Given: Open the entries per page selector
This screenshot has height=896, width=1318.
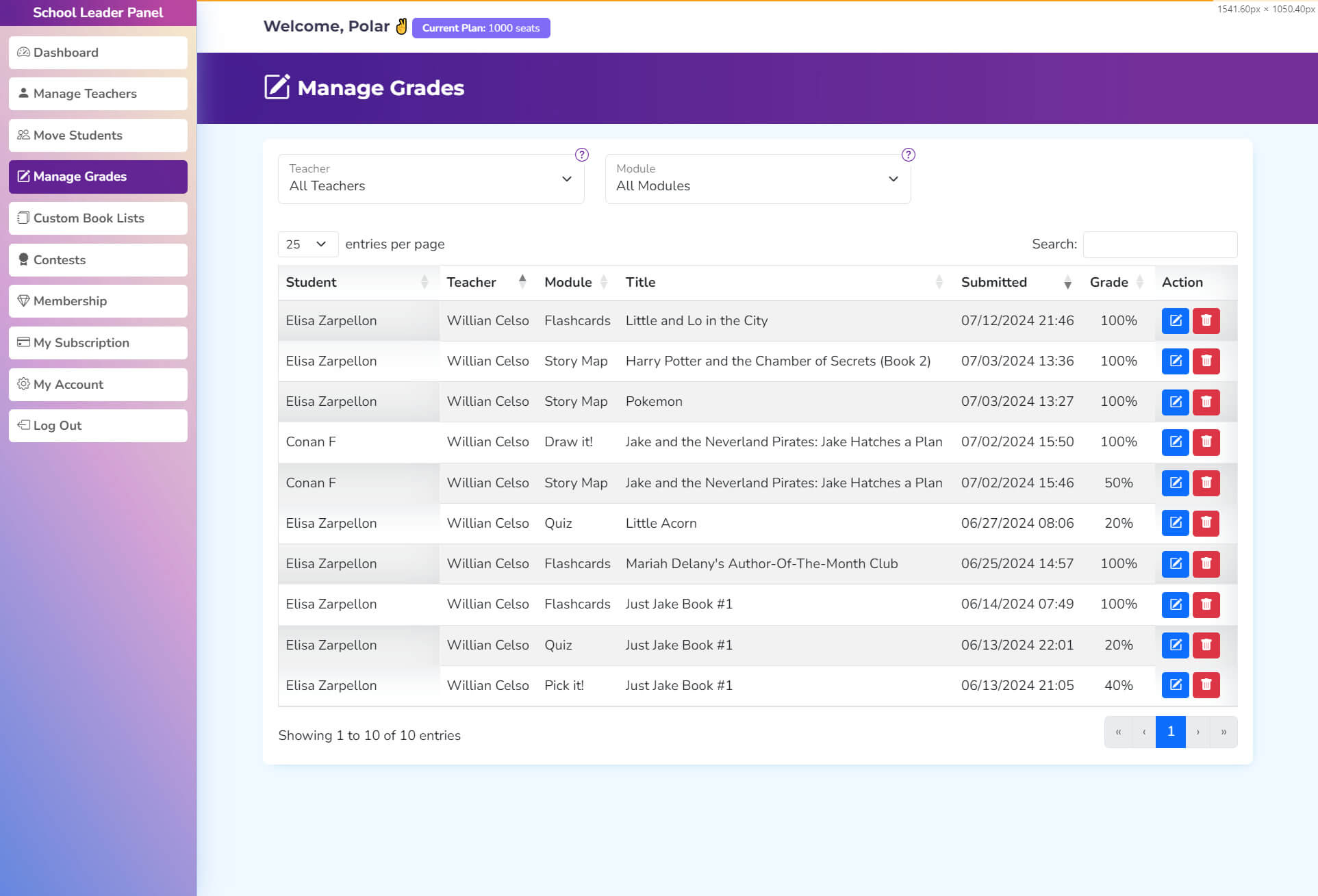Looking at the screenshot, I should tap(307, 244).
